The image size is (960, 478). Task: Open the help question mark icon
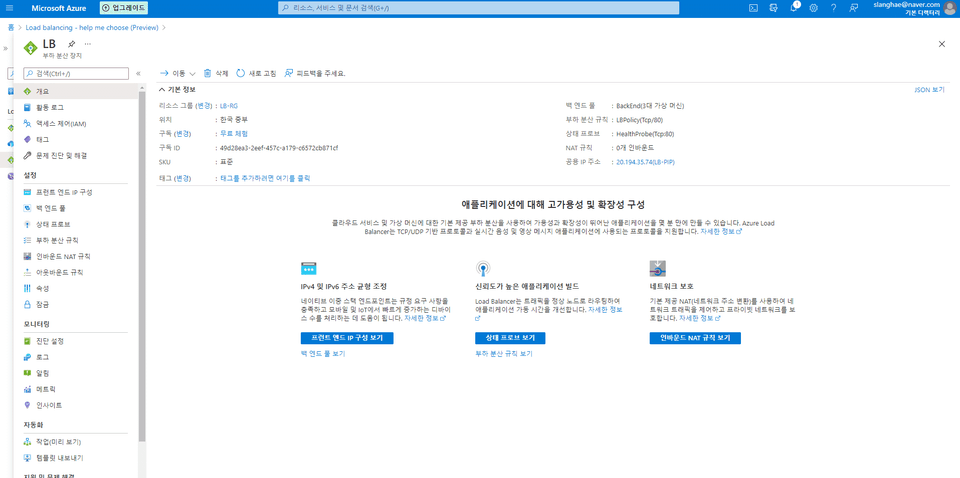pos(833,8)
